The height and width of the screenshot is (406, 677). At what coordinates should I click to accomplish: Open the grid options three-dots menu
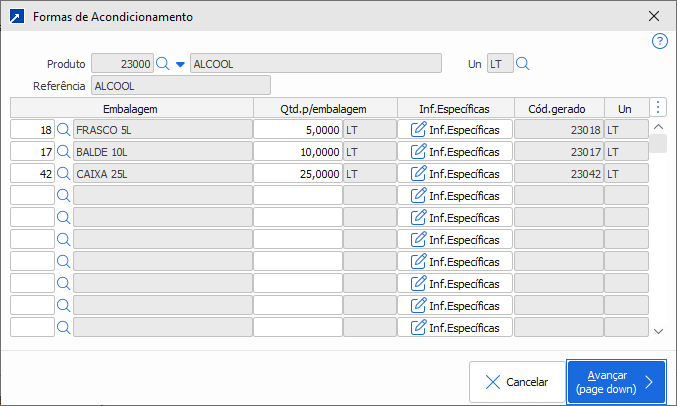click(x=658, y=107)
